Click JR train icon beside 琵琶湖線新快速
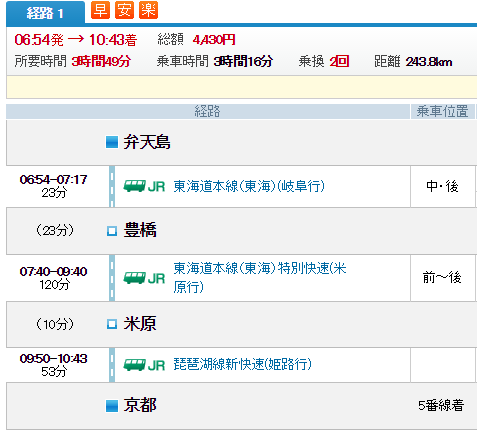This screenshot has width=477, height=433. pos(144,365)
